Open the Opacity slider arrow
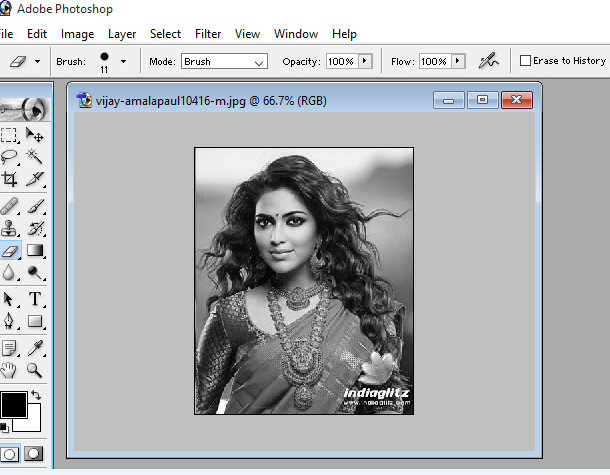The image size is (610, 475). 365,61
